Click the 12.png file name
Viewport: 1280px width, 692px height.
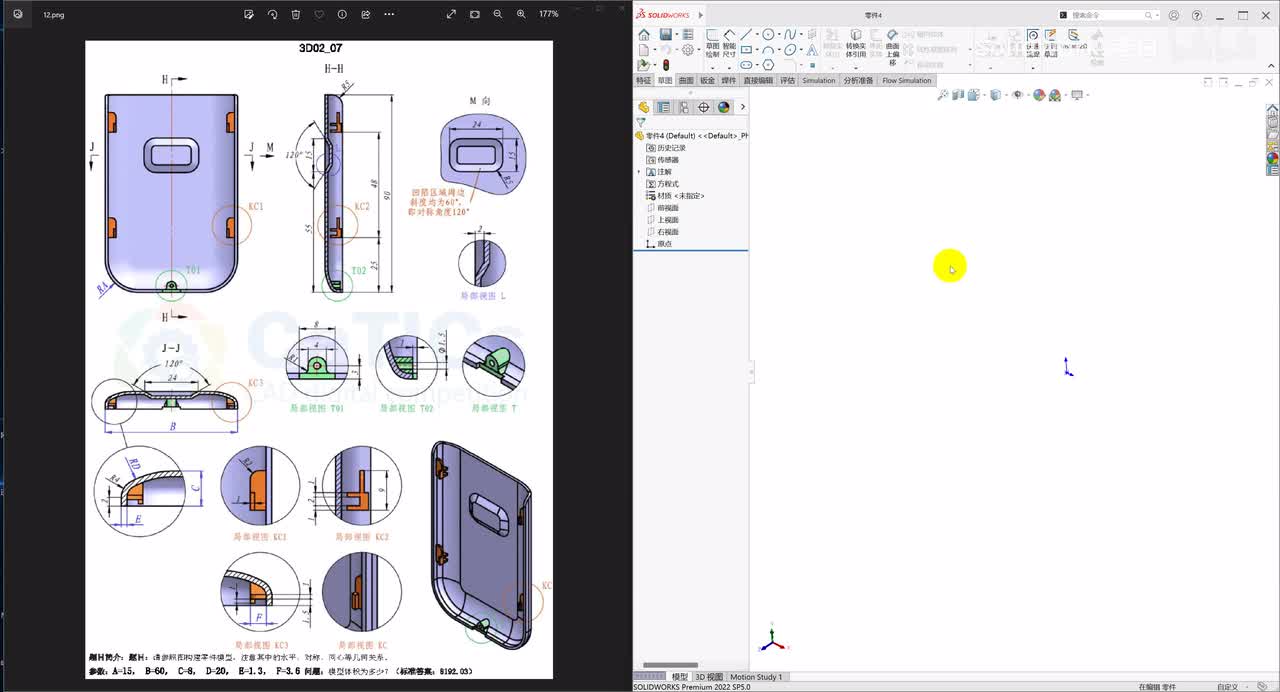point(53,15)
